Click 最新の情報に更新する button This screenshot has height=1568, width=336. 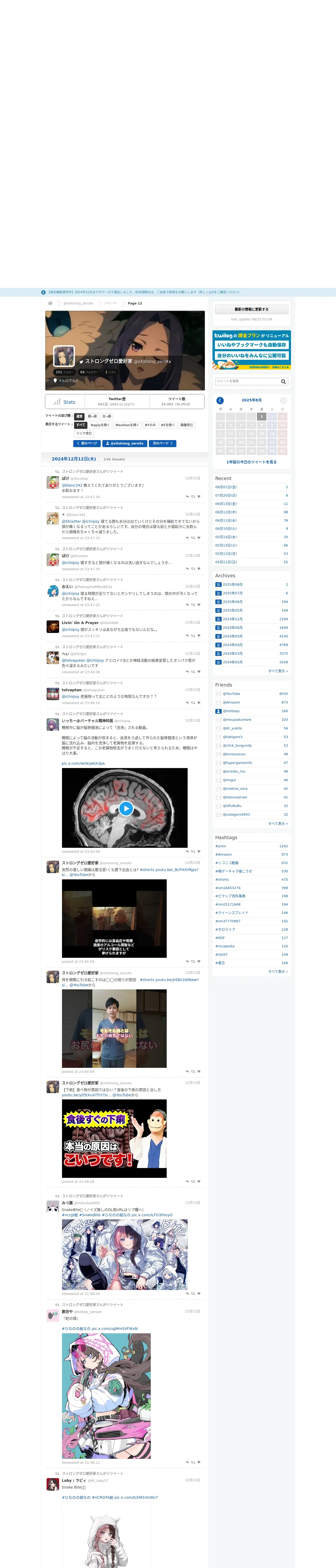click(x=252, y=309)
